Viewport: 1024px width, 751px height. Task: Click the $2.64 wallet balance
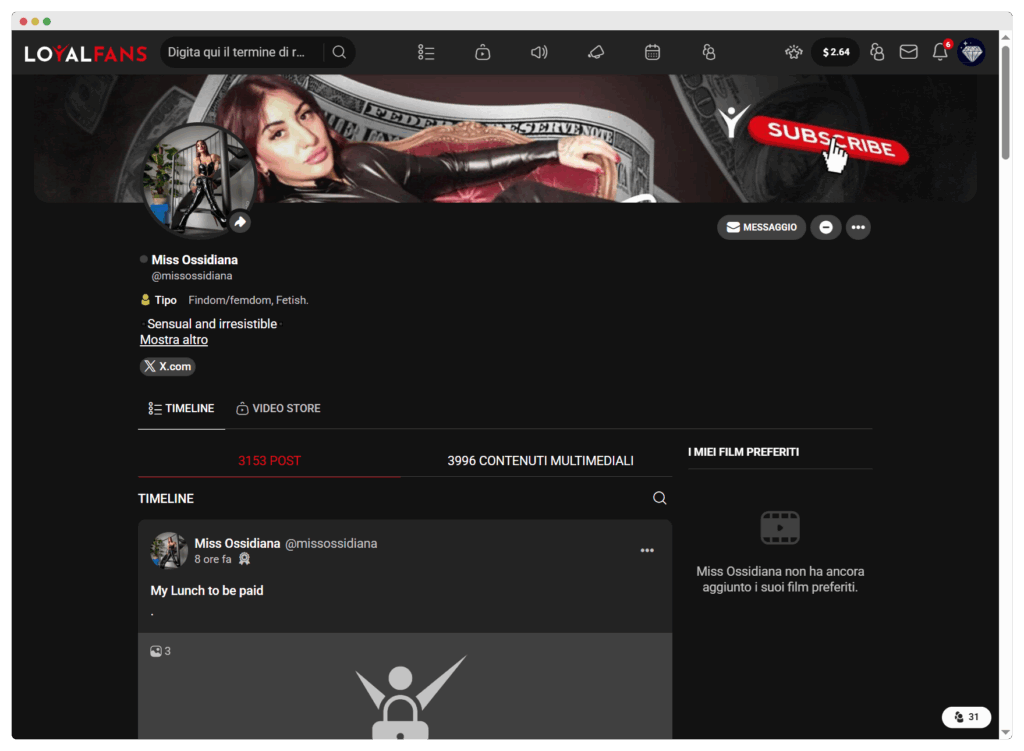click(x=835, y=52)
